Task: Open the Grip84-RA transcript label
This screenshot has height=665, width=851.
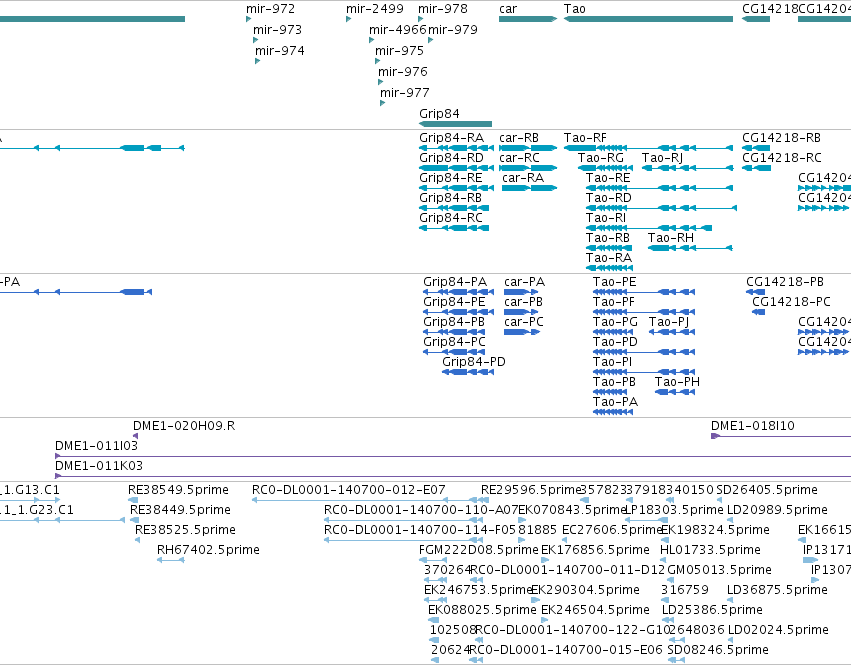Action: point(452,138)
